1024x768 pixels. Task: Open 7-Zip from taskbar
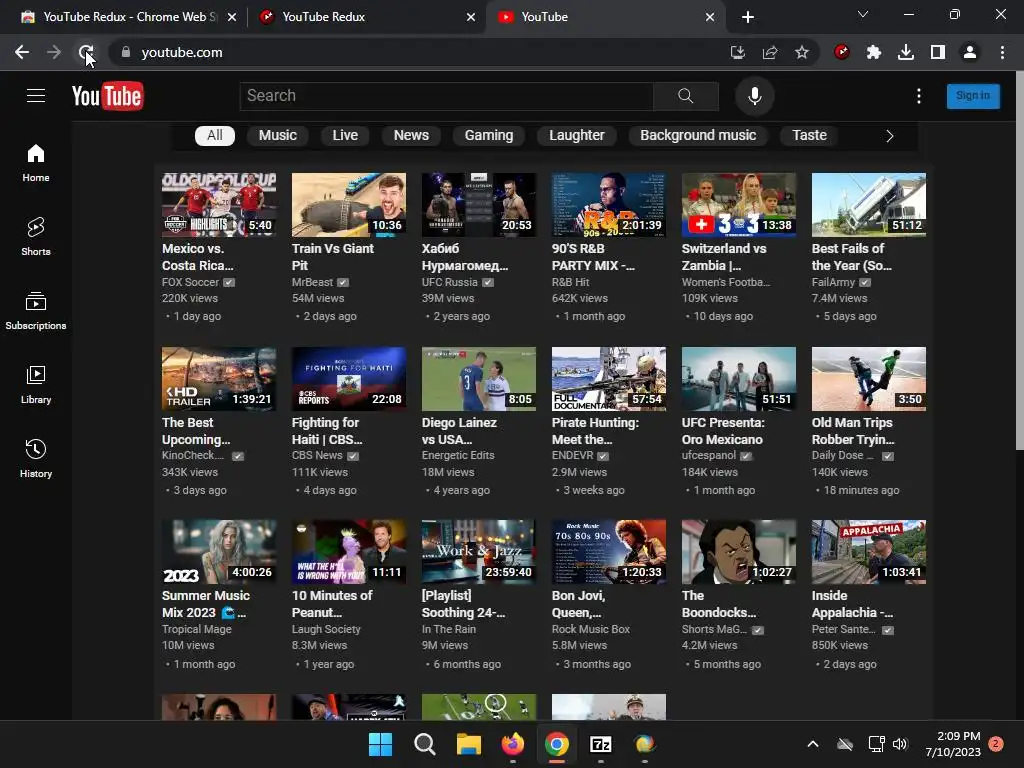[601, 744]
